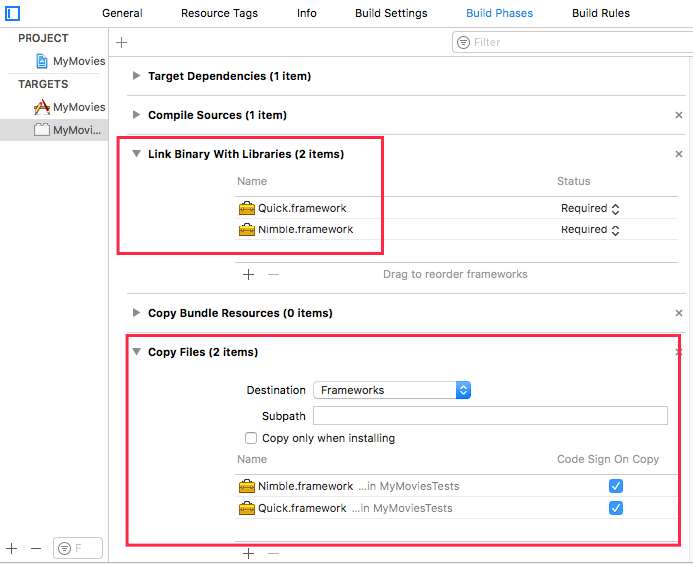693x564 pixels.
Task: Click Nimble.framework icon in Link Binary list
Action: [247, 229]
